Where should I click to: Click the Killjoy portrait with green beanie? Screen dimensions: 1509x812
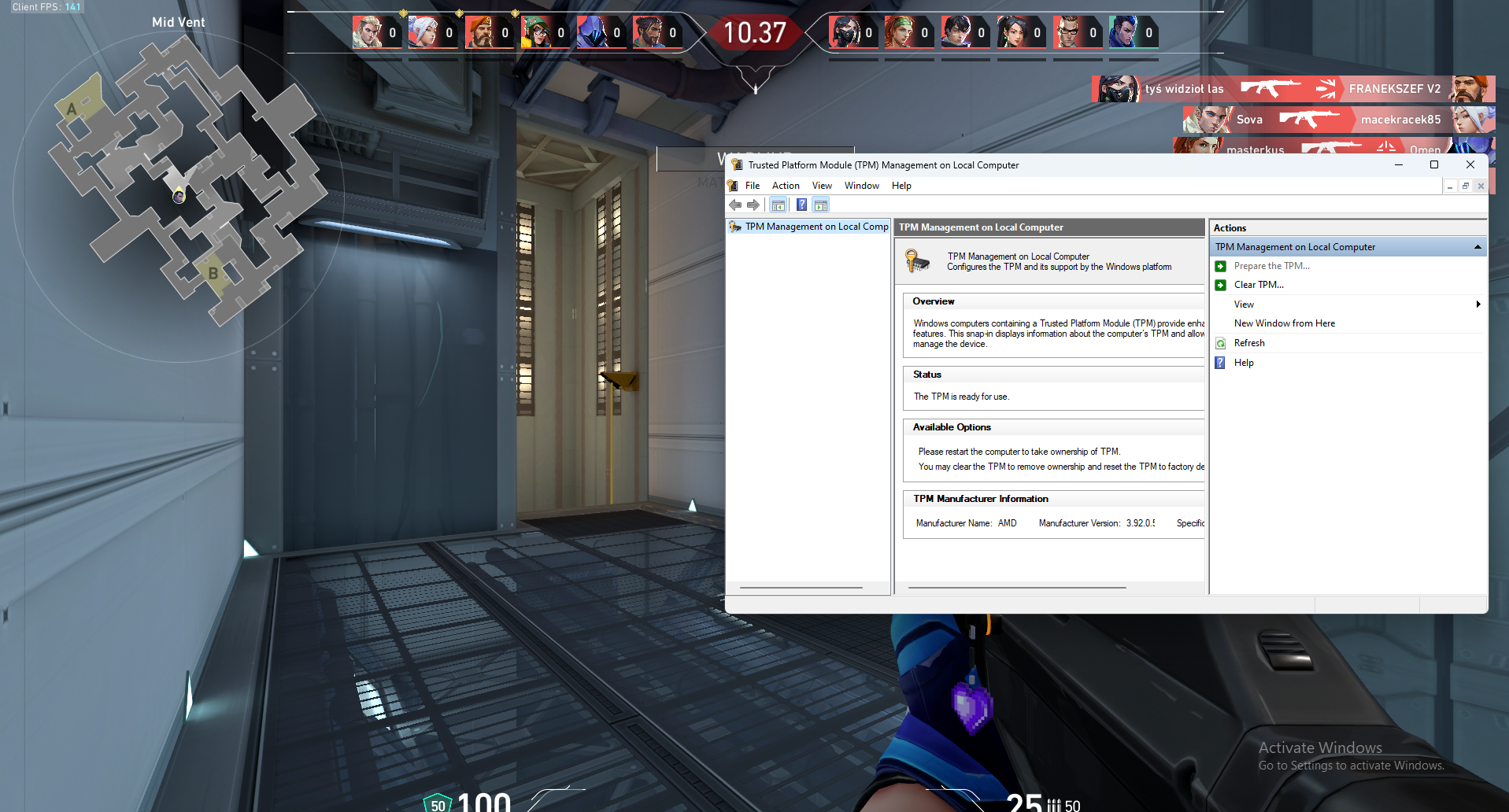[x=535, y=32]
